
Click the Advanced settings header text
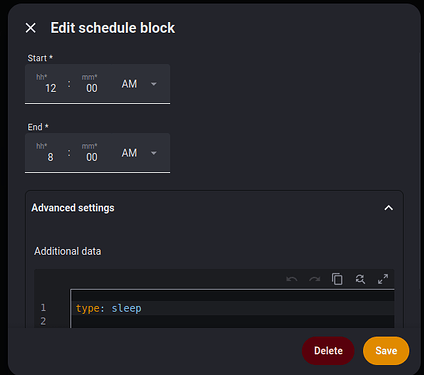73,208
